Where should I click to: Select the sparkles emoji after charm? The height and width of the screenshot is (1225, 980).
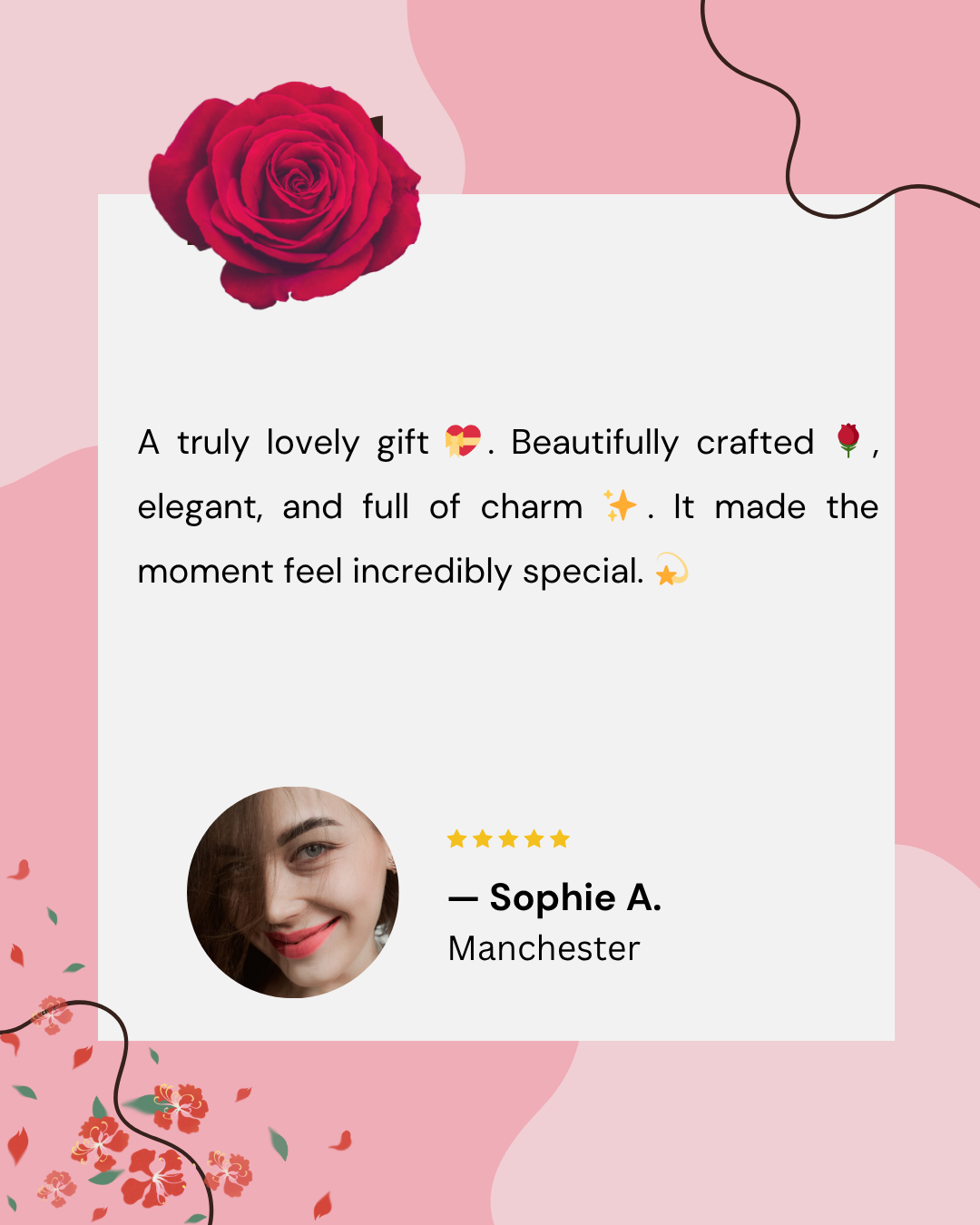click(621, 505)
